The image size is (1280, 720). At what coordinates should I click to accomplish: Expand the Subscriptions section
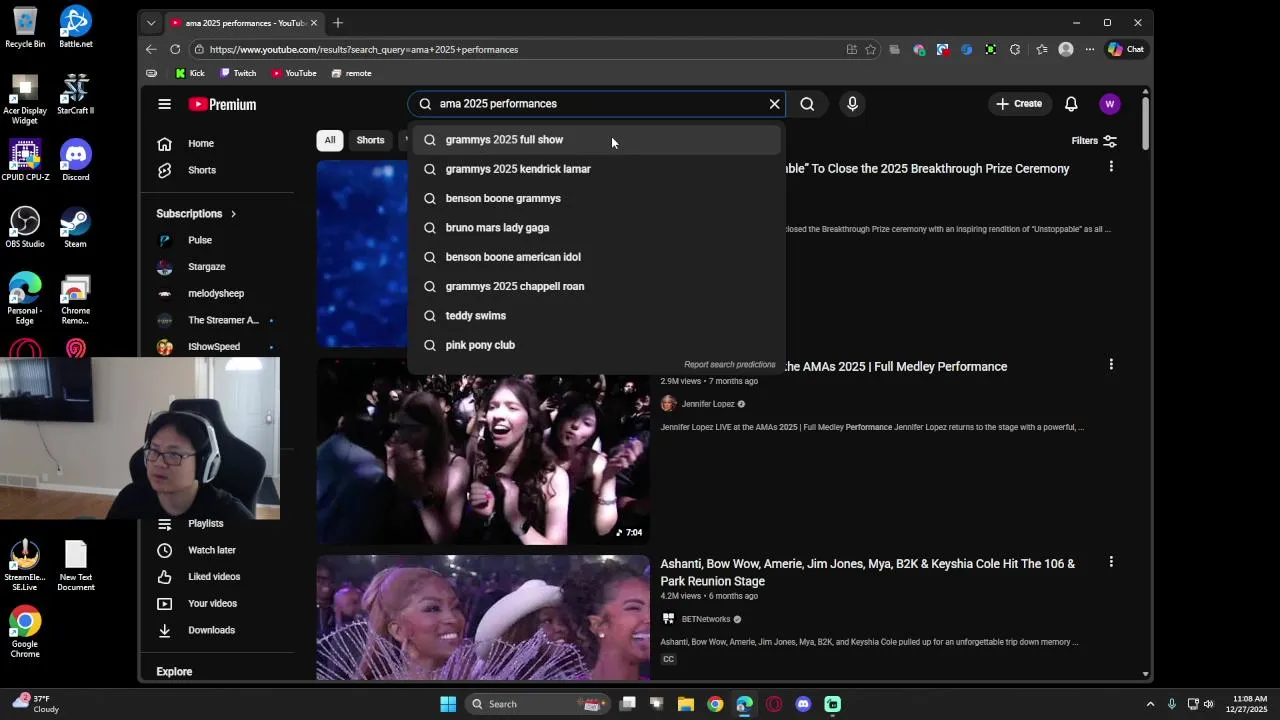point(197,214)
